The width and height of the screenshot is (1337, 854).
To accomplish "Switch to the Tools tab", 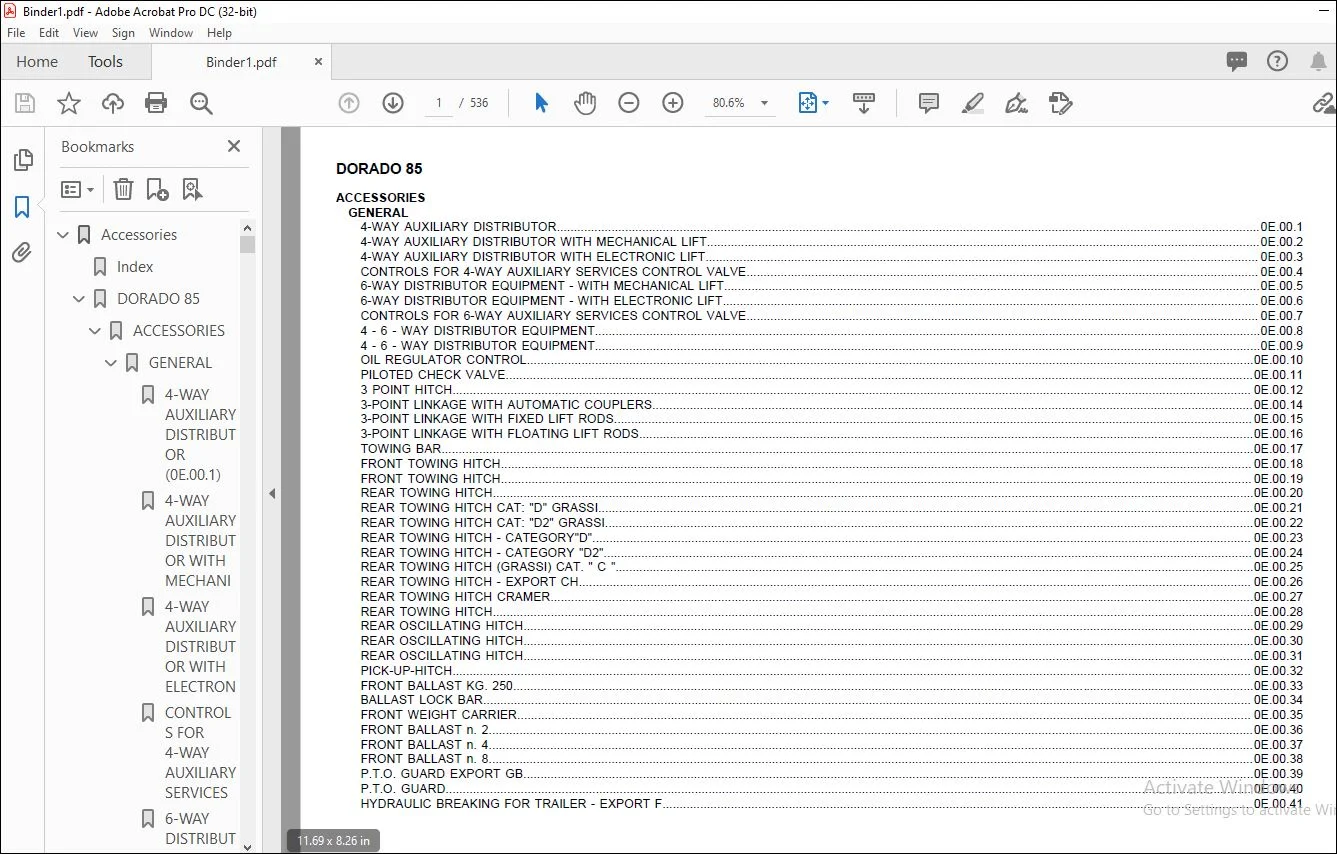I will [105, 62].
